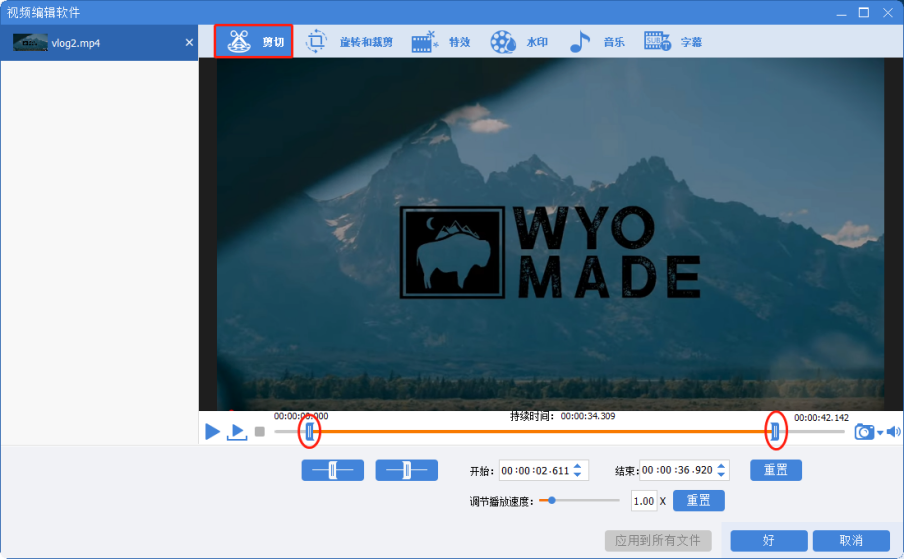The width and height of the screenshot is (904, 559).
Task: Click the 重置 button beside end time
Action: click(x=775, y=470)
